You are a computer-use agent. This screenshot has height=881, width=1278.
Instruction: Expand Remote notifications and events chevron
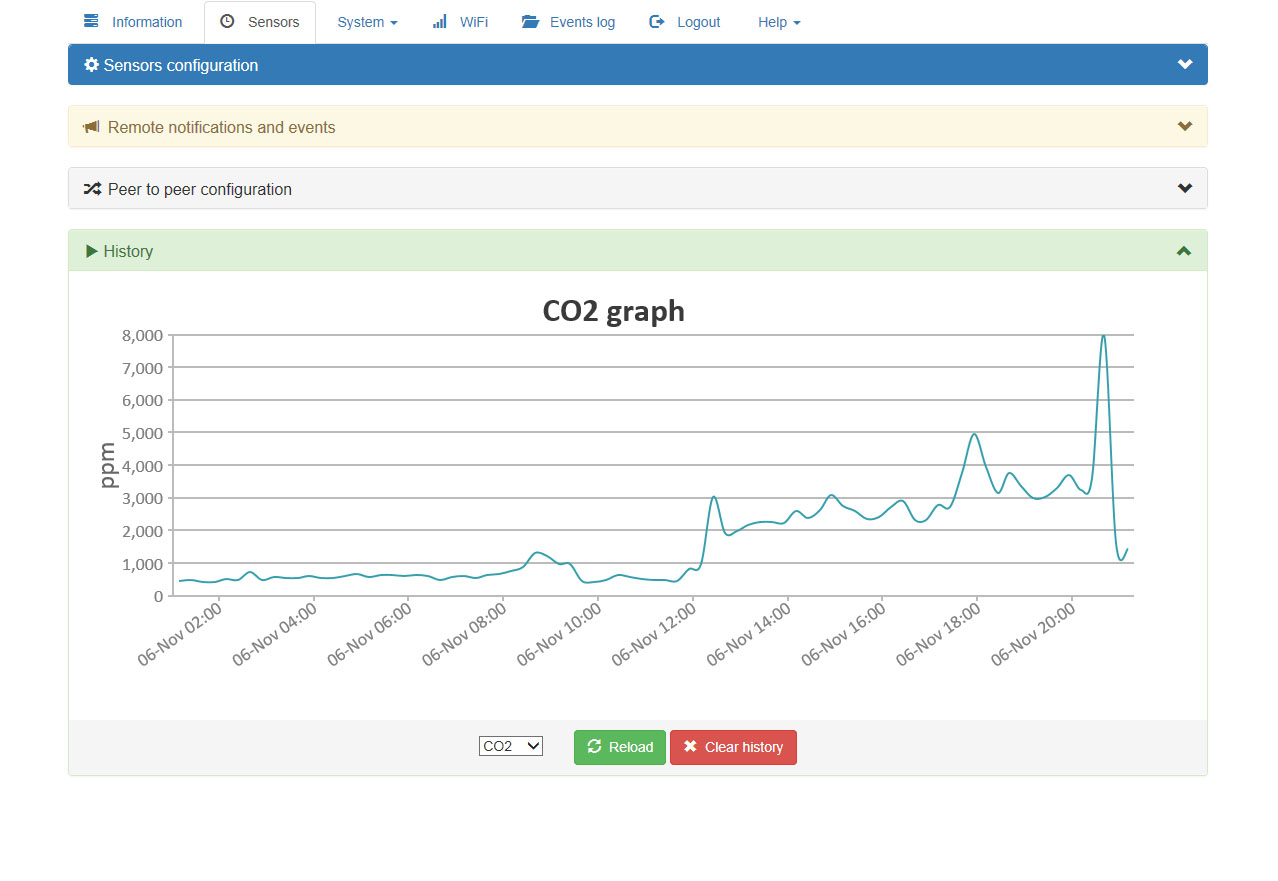click(x=1185, y=127)
